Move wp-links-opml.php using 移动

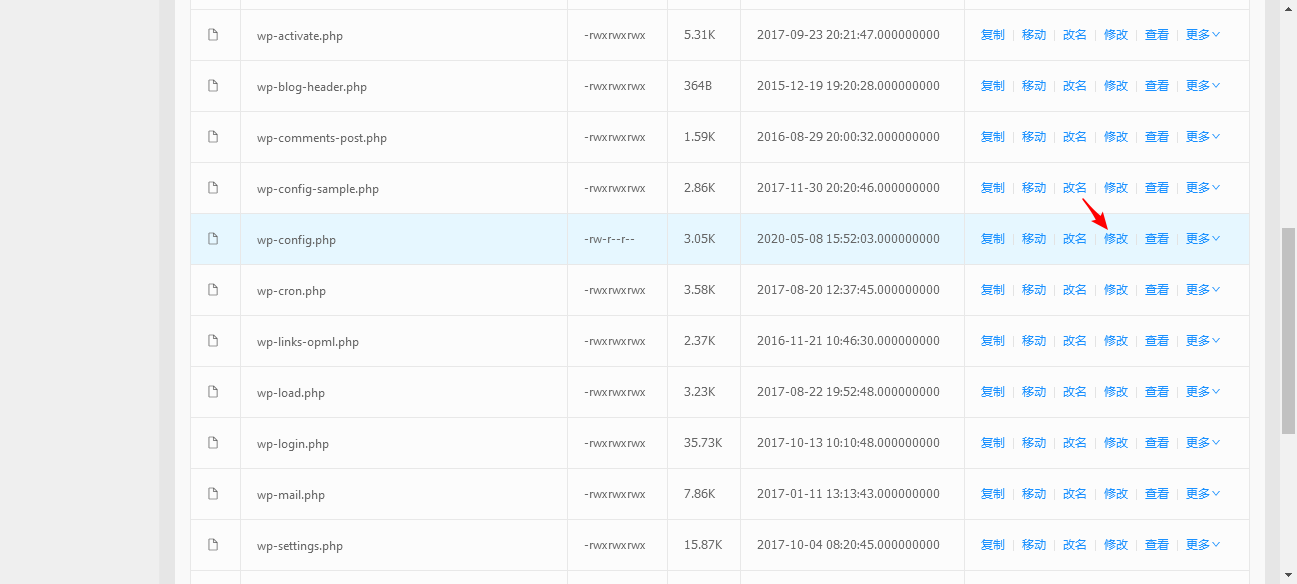[x=1034, y=341]
